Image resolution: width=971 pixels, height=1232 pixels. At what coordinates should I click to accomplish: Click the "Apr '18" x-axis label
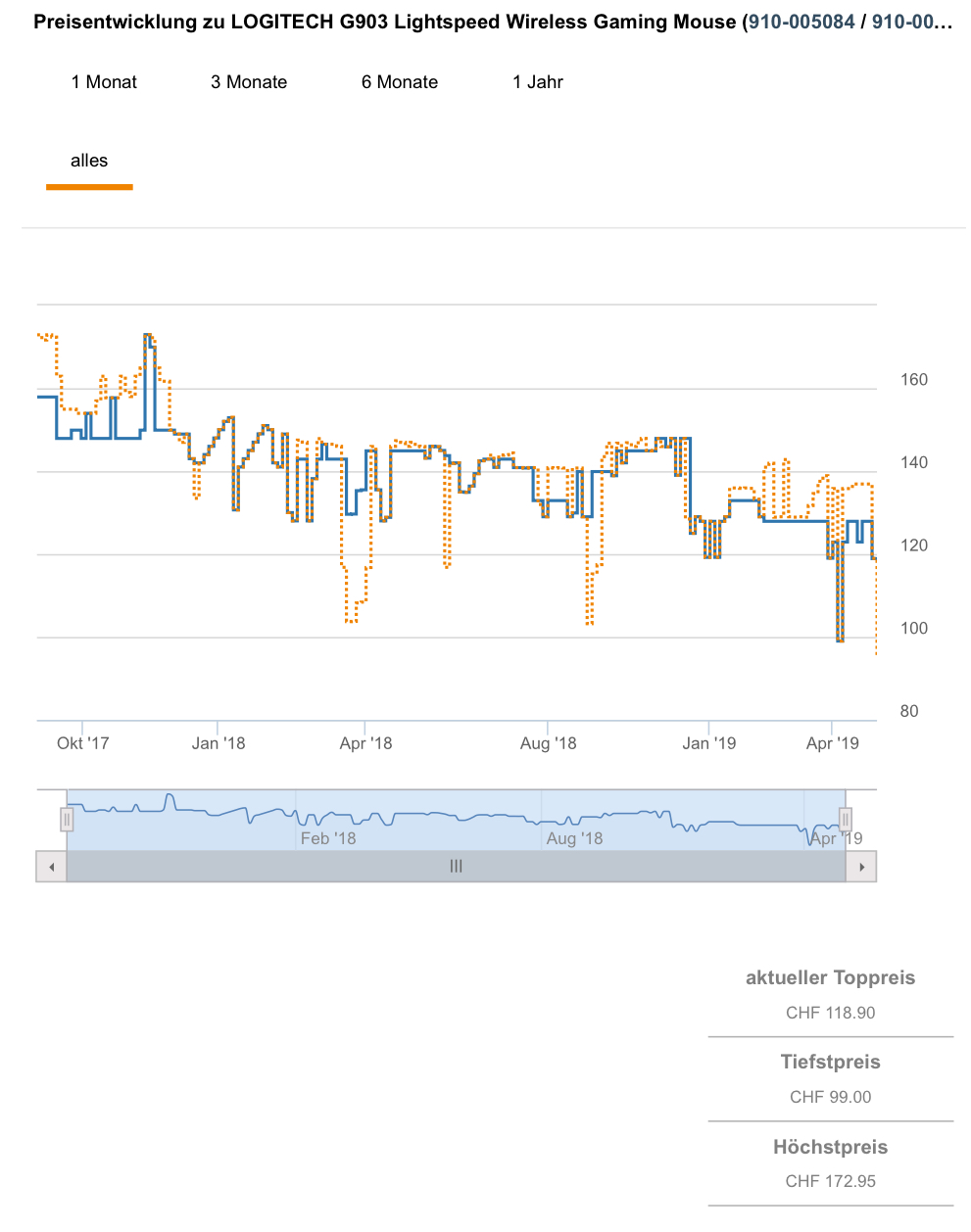tap(365, 743)
